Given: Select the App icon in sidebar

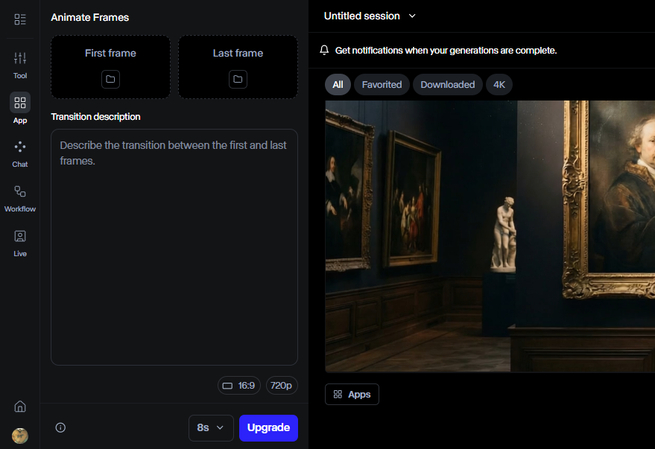Looking at the screenshot, I should [x=20, y=108].
